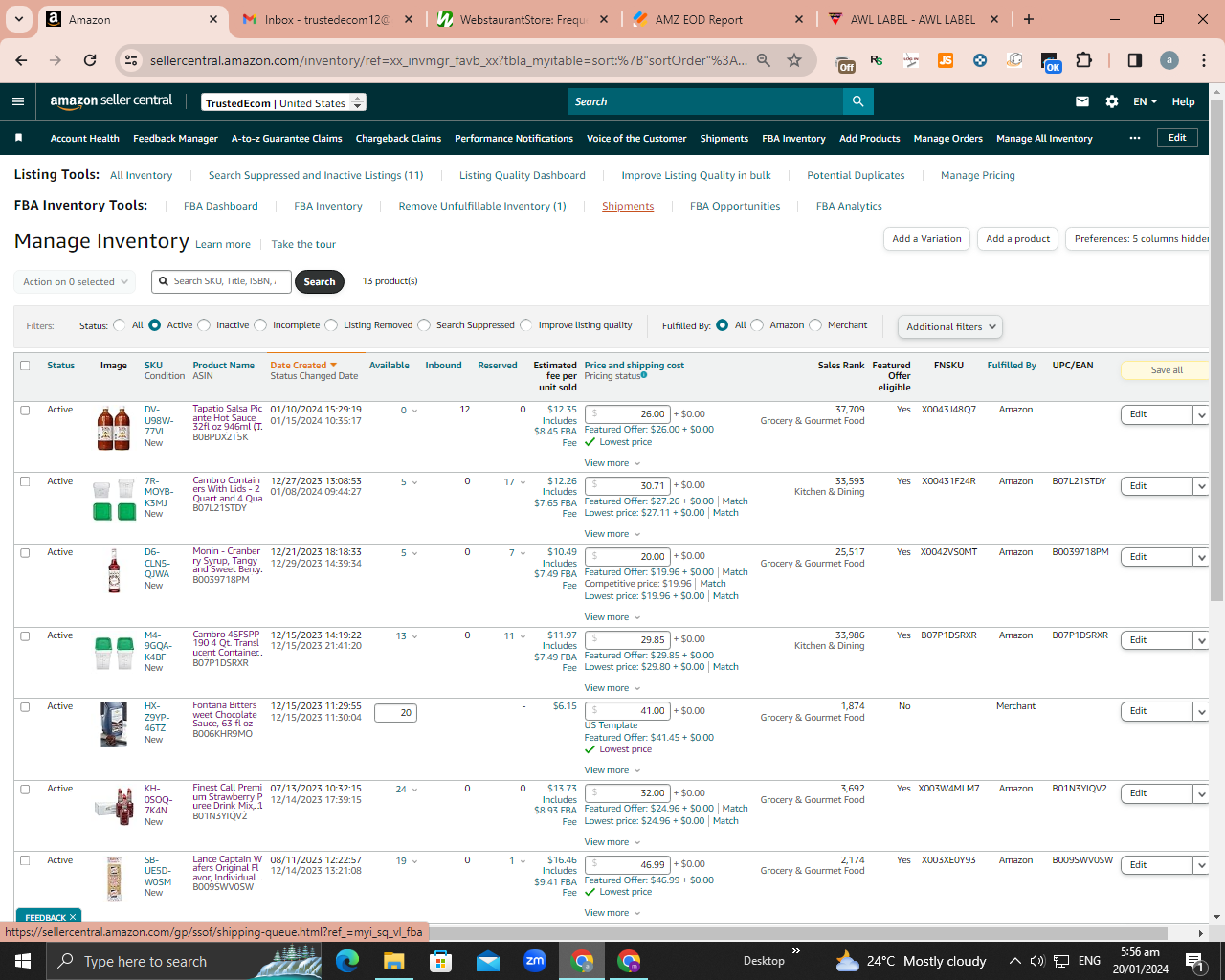Click the Save all button
The width and height of the screenshot is (1225, 980).
coord(1166,370)
